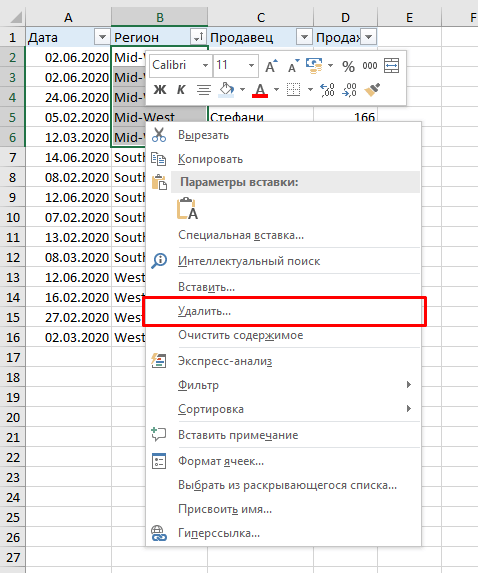Click the Merge and Center icon
The width and height of the screenshot is (478, 573).
pyautogui.click(x=391, y=66)
